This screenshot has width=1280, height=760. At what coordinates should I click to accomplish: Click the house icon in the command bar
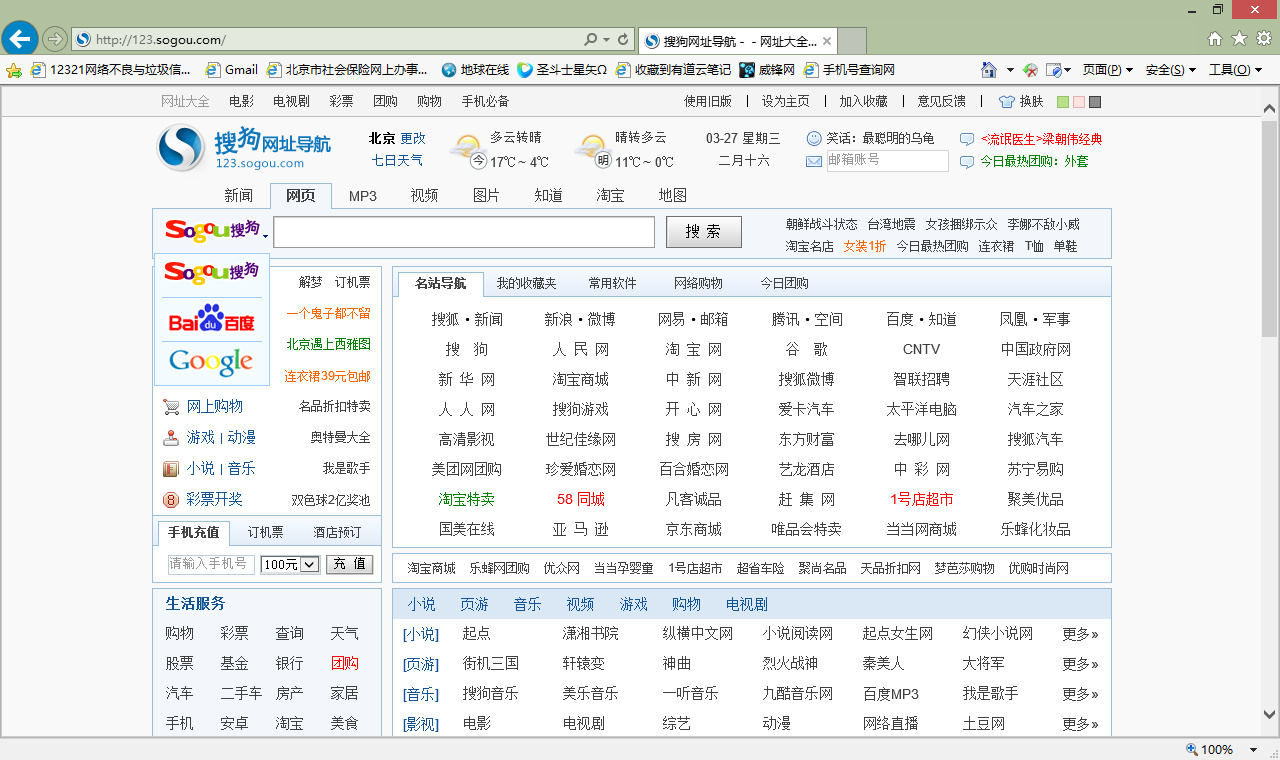point(989,70)
